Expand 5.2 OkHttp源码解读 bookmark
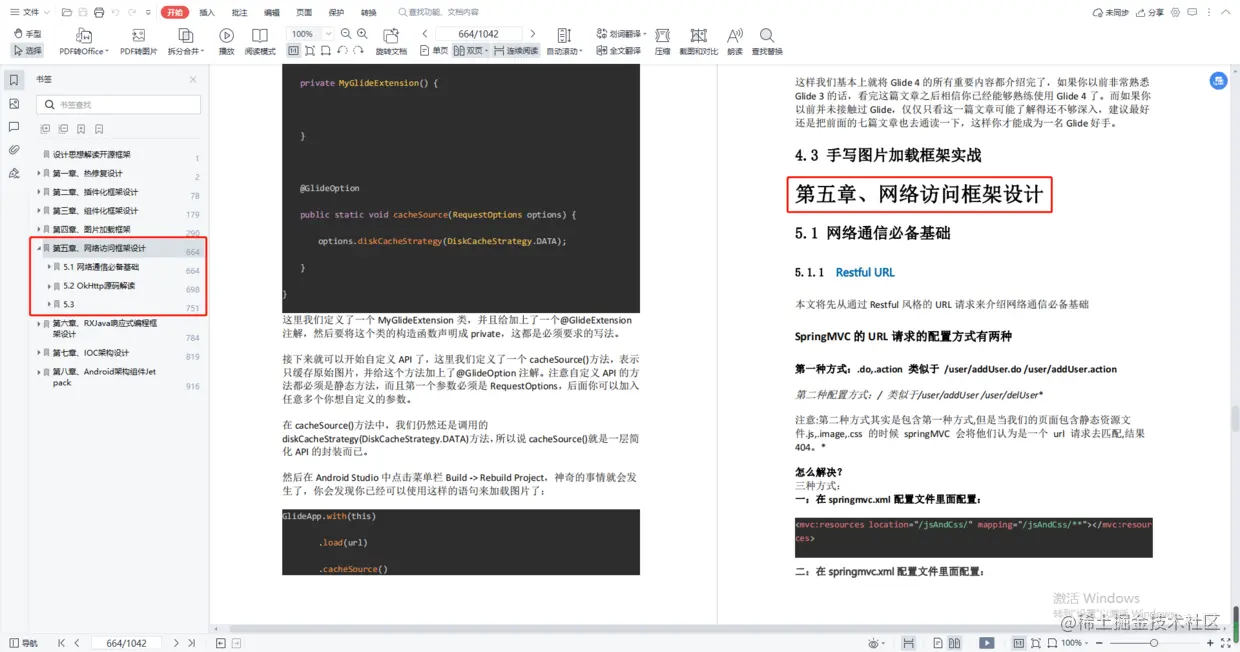Image resolution: width=1240 pixels, height=652 pixels. (49, 286)
